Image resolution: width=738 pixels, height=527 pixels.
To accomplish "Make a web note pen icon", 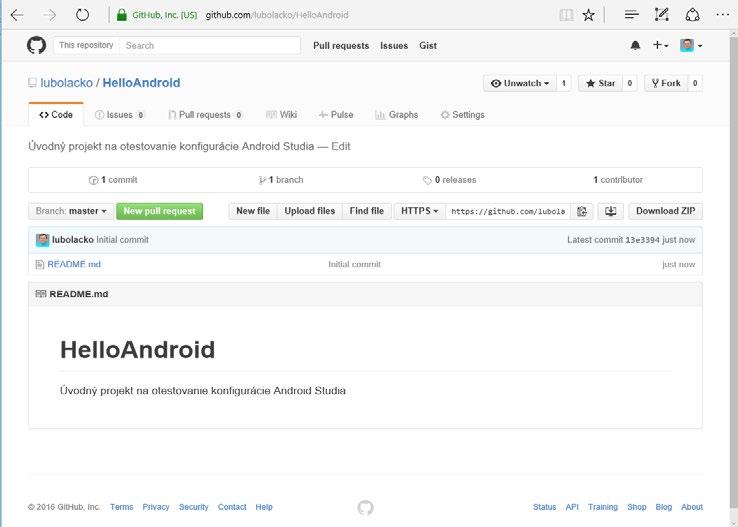I will pos(662,15).
